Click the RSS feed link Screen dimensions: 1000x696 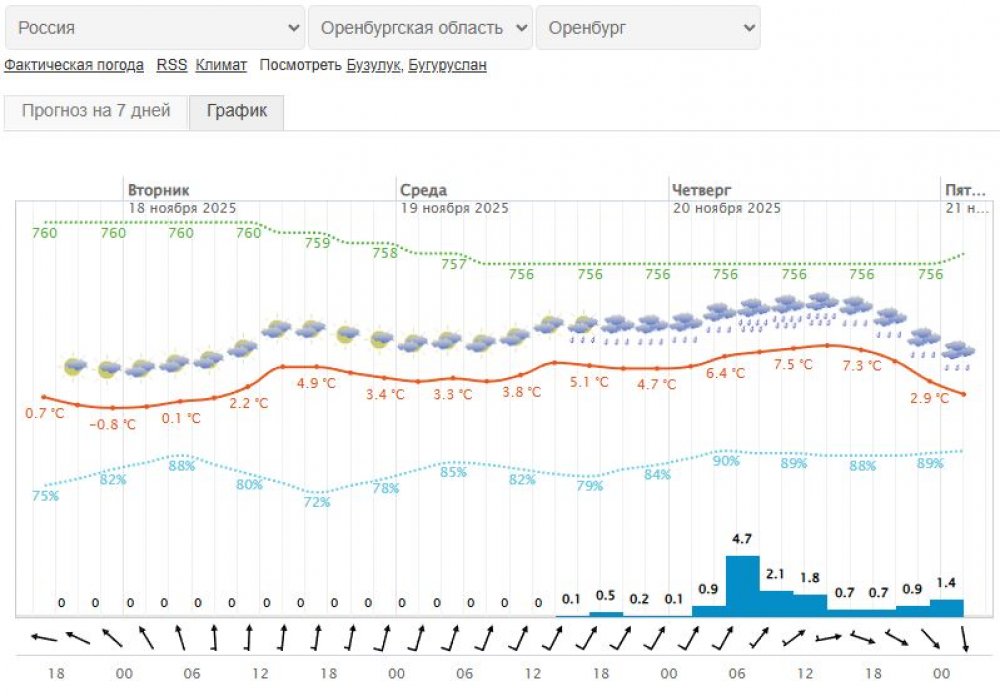pos(171,65)
